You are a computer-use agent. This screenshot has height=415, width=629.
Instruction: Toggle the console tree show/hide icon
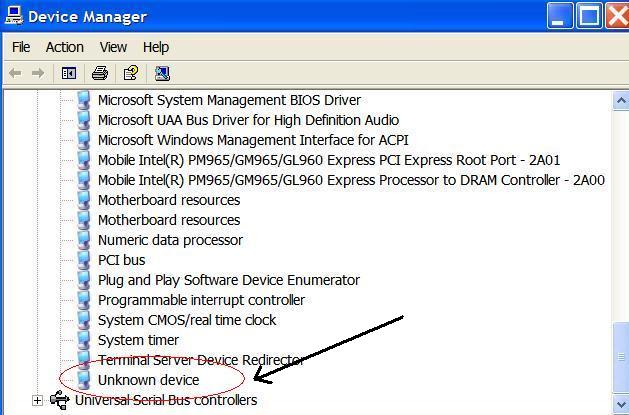coord(69,73)
